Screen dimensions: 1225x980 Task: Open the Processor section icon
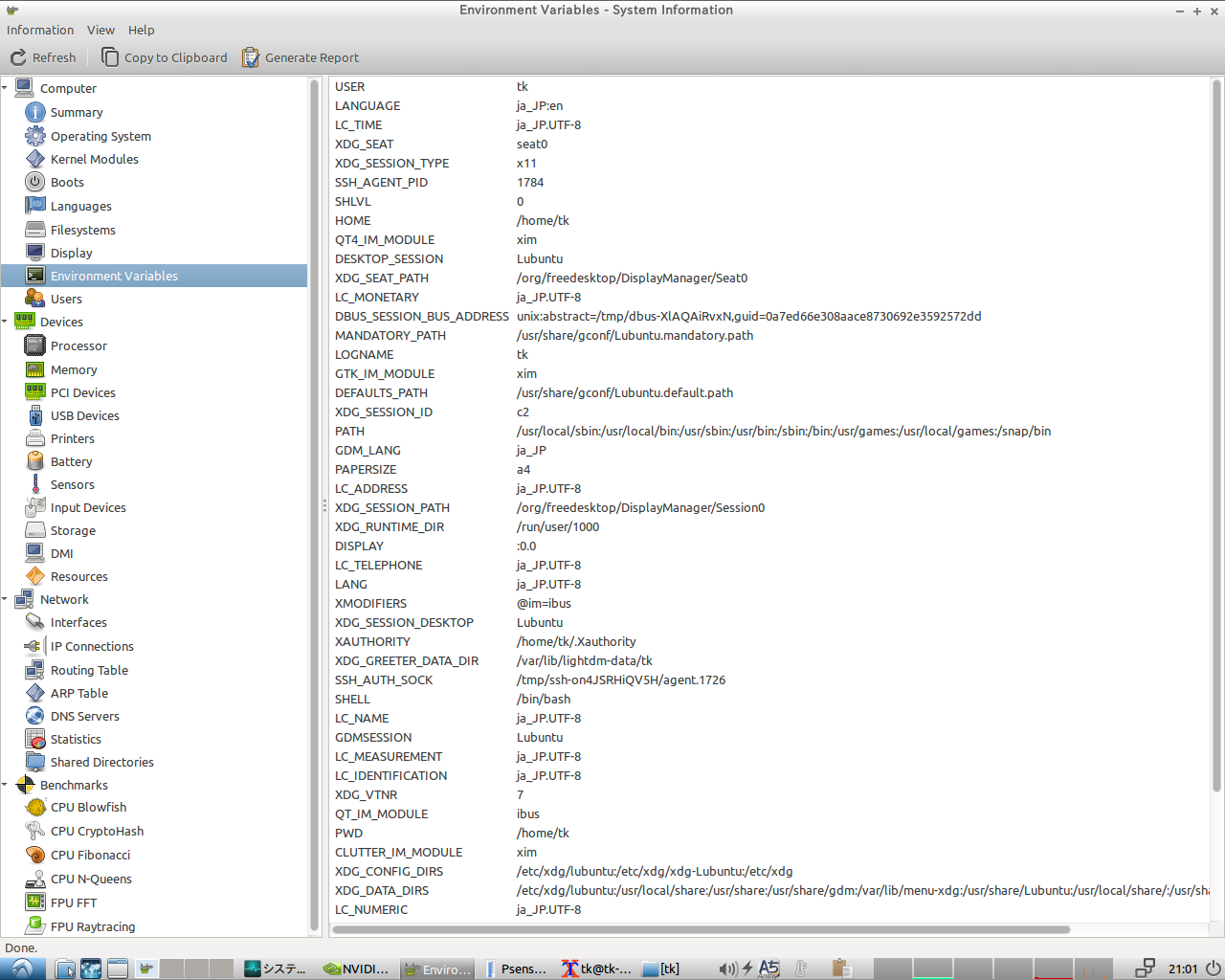[35, 345]
